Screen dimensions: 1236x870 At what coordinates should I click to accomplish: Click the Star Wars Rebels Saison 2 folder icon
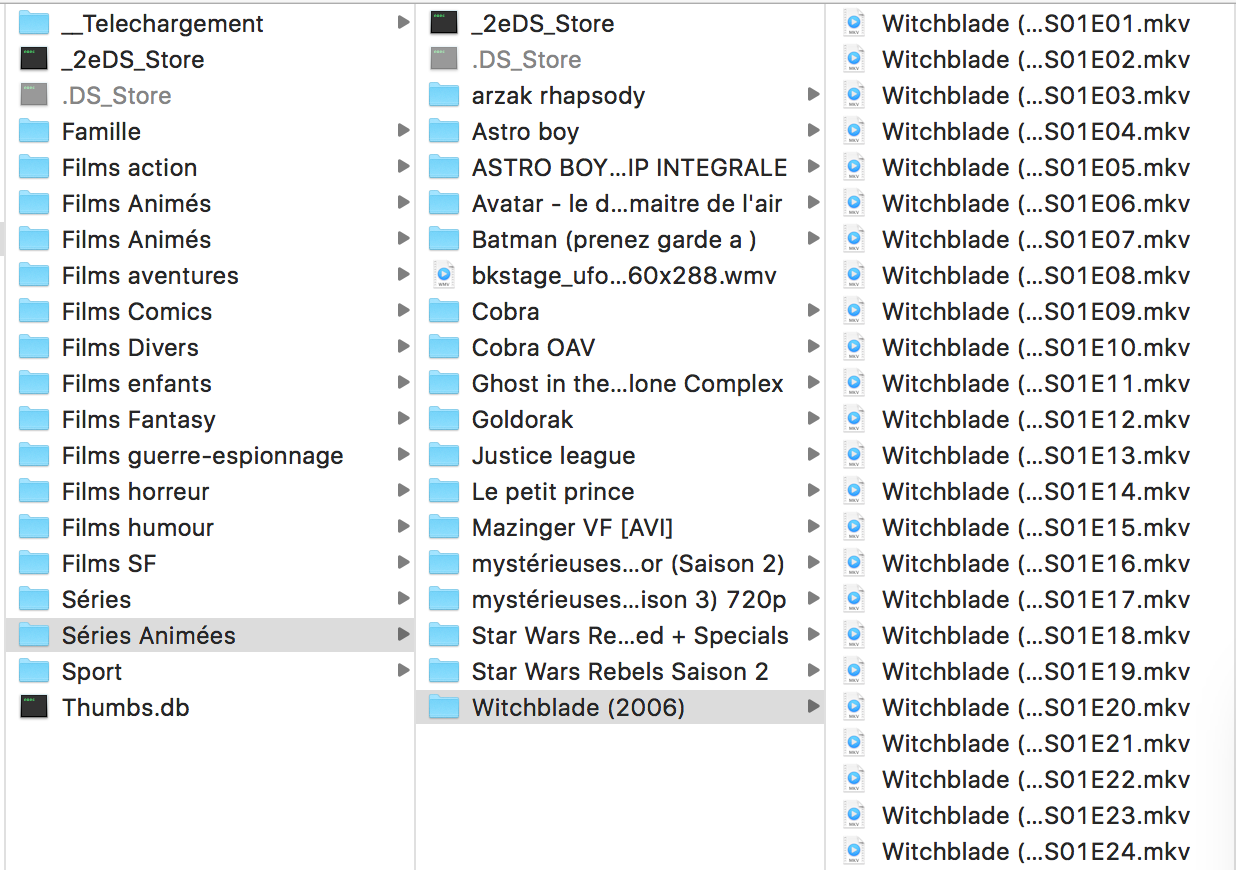[444, 671]
